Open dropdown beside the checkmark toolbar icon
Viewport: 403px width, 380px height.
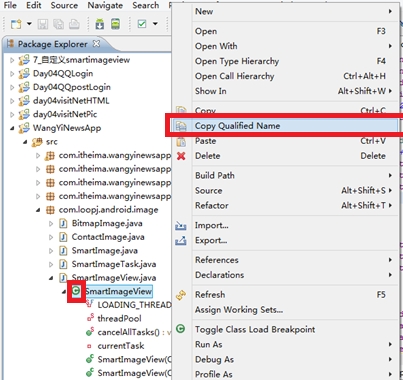[155, 24]
